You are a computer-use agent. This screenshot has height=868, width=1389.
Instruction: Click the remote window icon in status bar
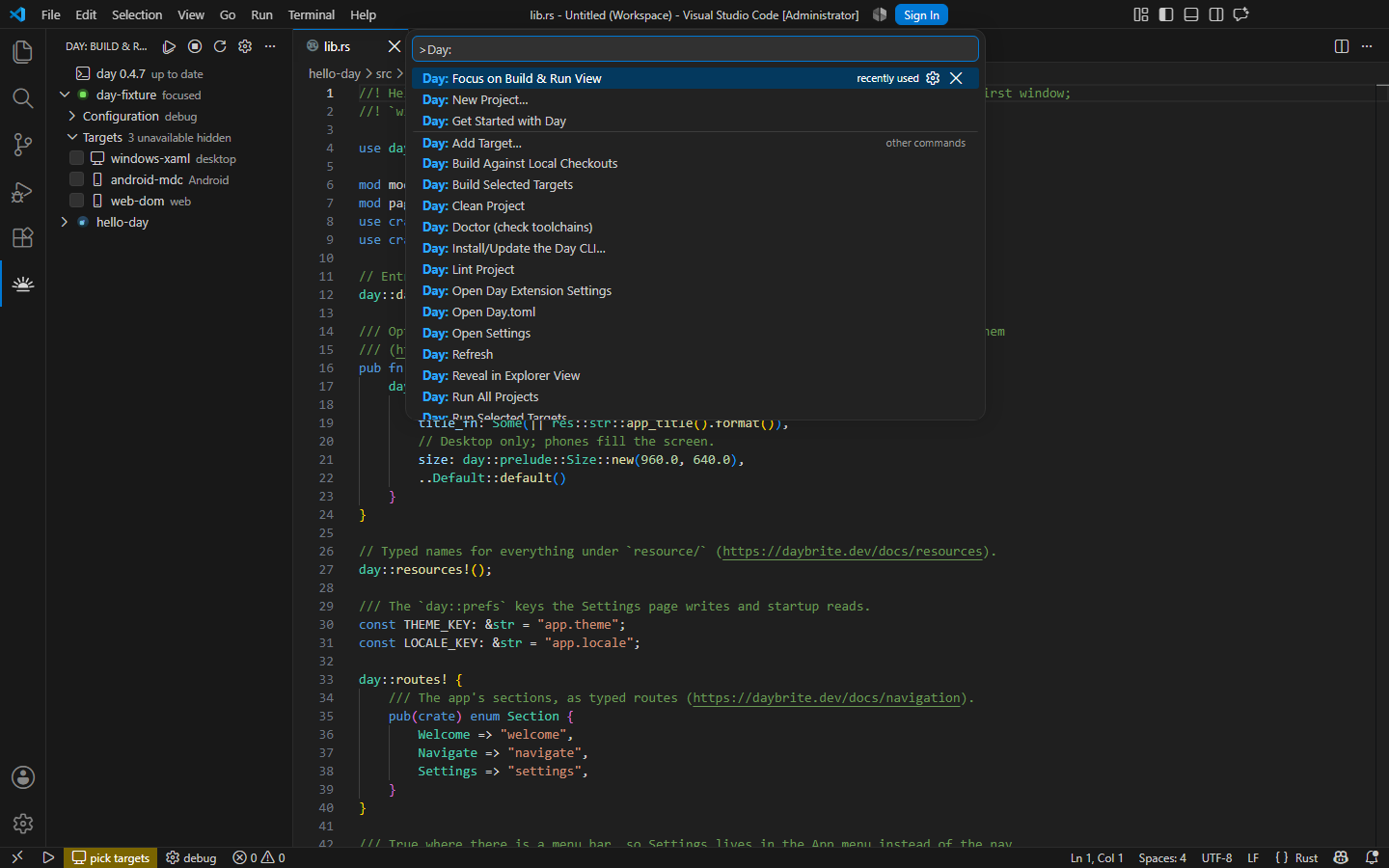[16, 857]
